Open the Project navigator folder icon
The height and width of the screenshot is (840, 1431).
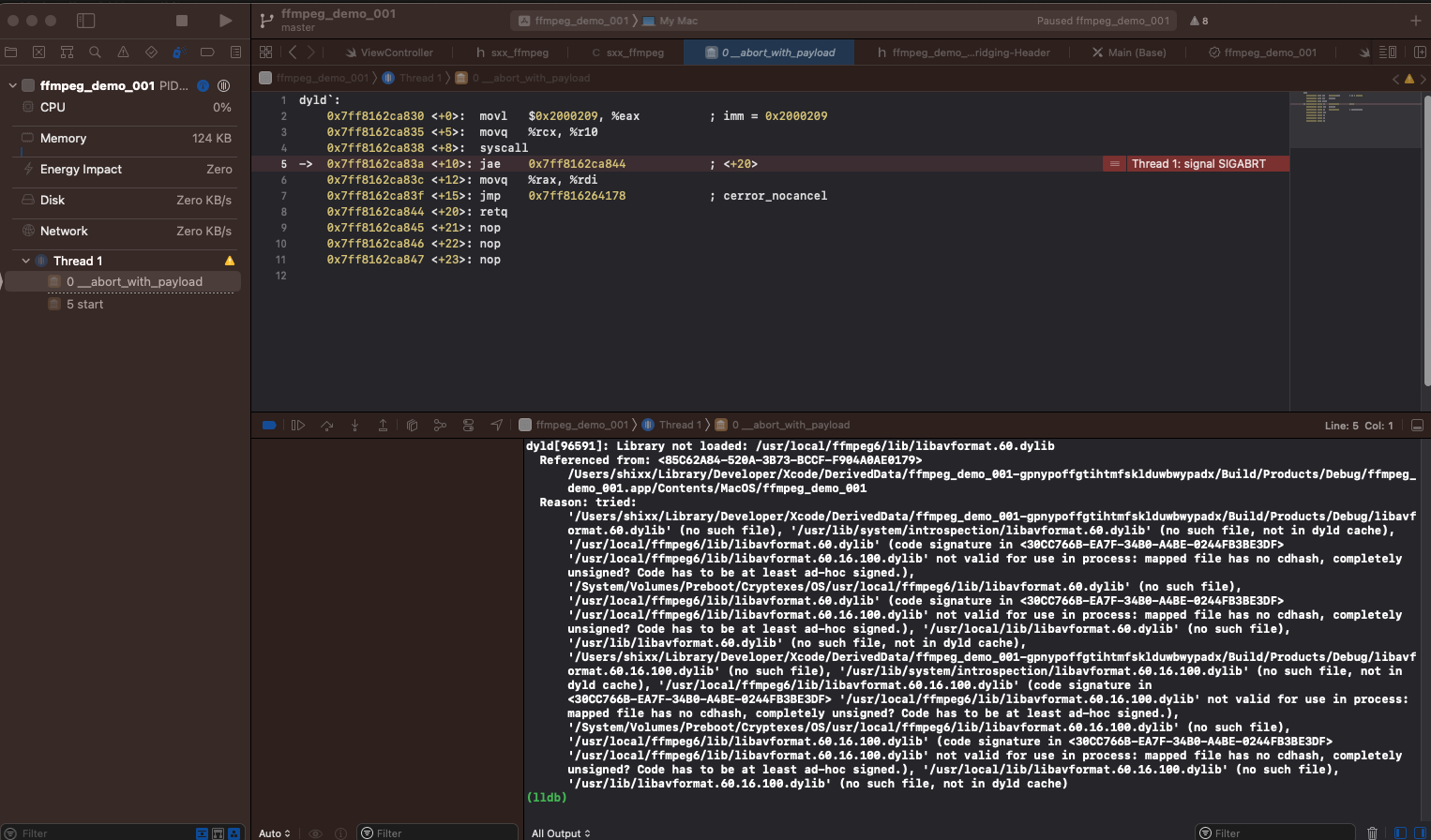[11, 52]
